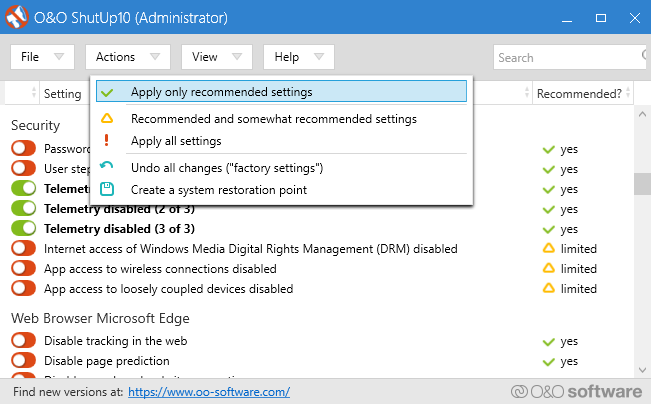Click the scrollbar up arrow

(642, 114)
